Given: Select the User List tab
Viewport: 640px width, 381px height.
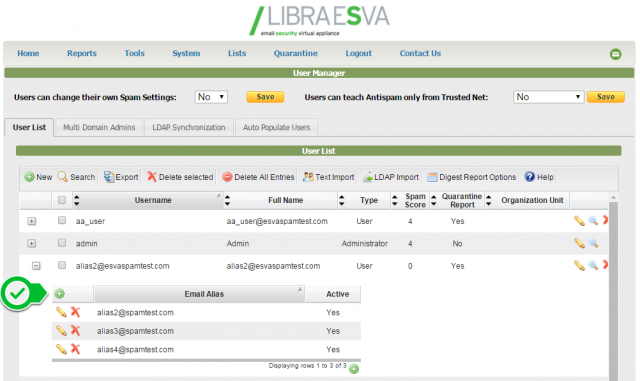Looking at the screenshot, I should click(29, 127).
